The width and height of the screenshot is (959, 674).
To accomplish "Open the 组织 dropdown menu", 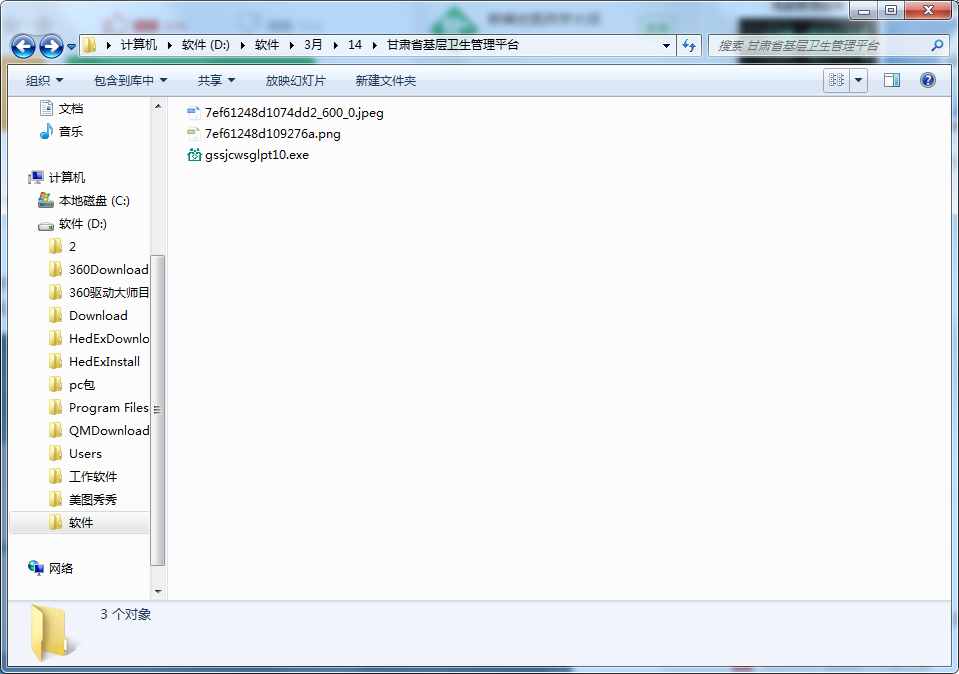I will [x=44, y=81].
